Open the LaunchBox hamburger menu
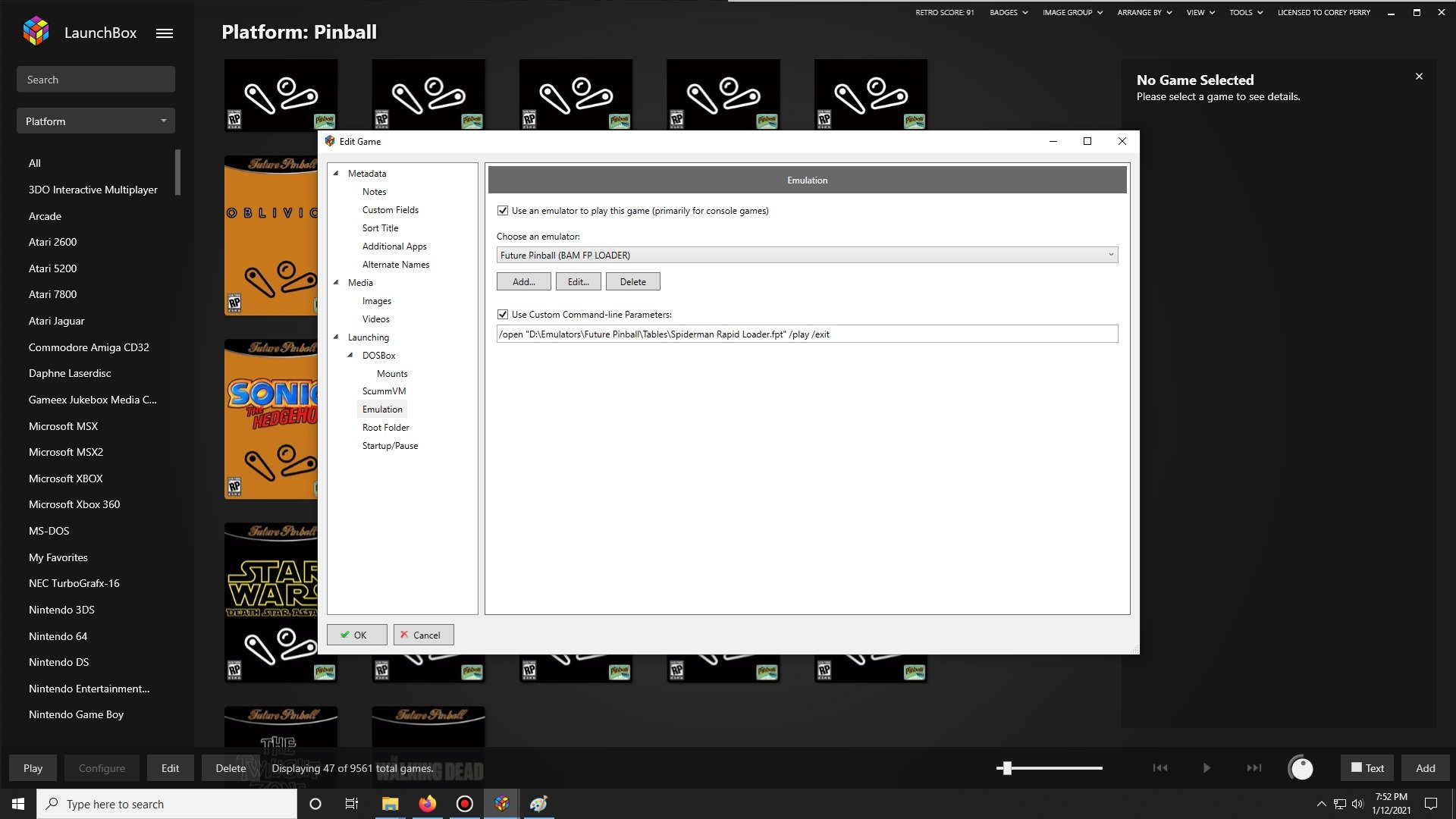Image resolution: width=1456 pixels, height=819 pixels. click(x=165, y=33)
